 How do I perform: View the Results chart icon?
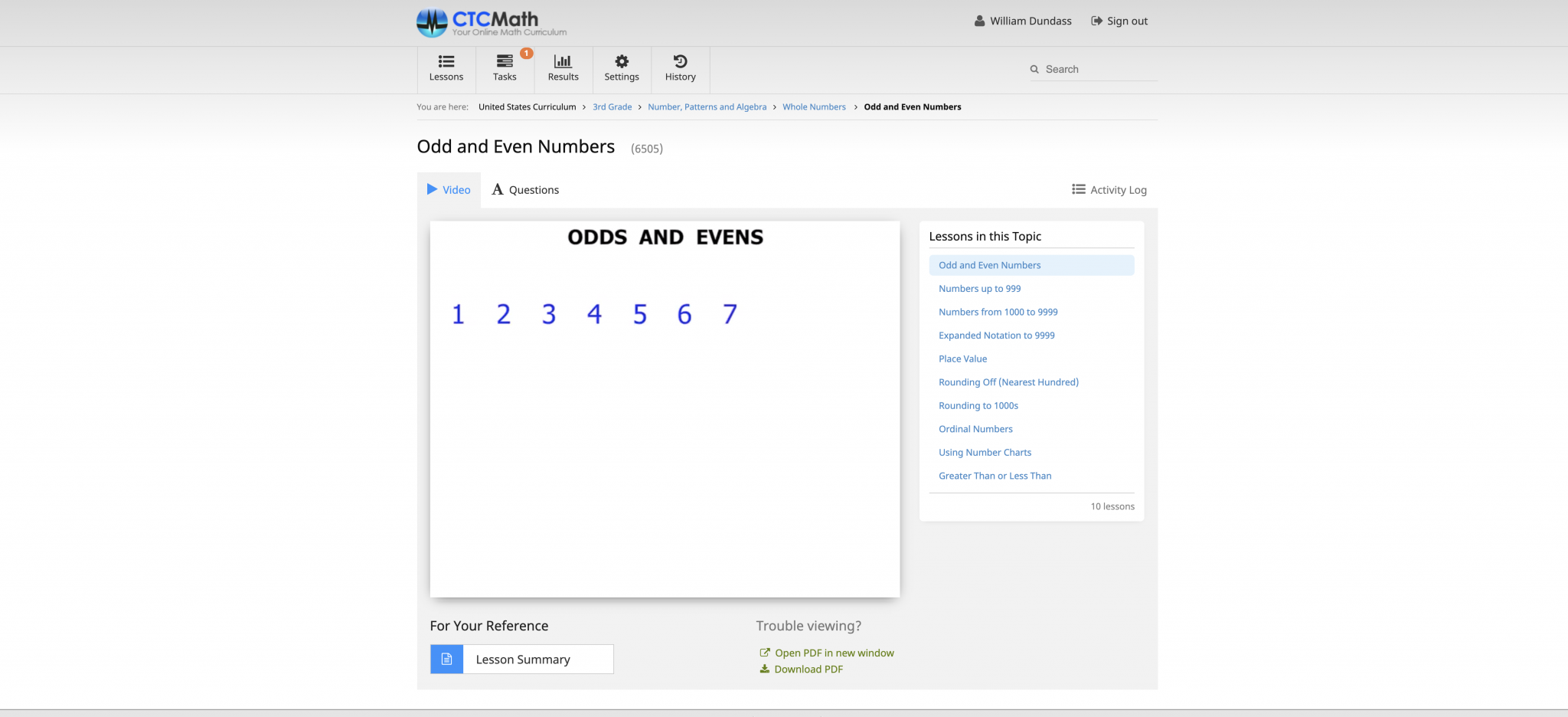563,60
